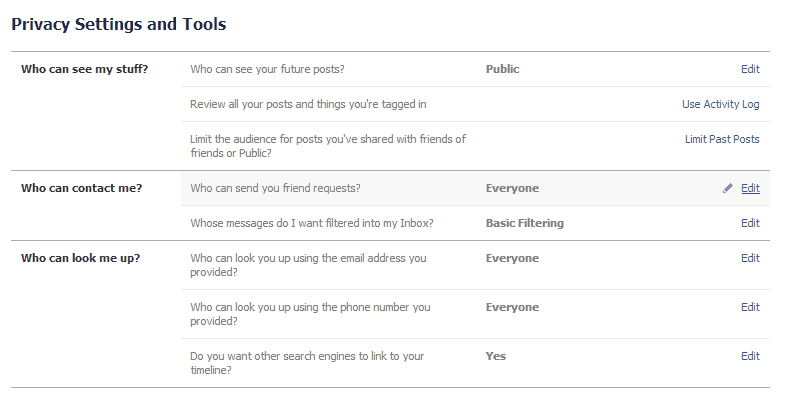Click 'Who can contact me?' section heading
This screenshot has height=415, width=786.
81,188
